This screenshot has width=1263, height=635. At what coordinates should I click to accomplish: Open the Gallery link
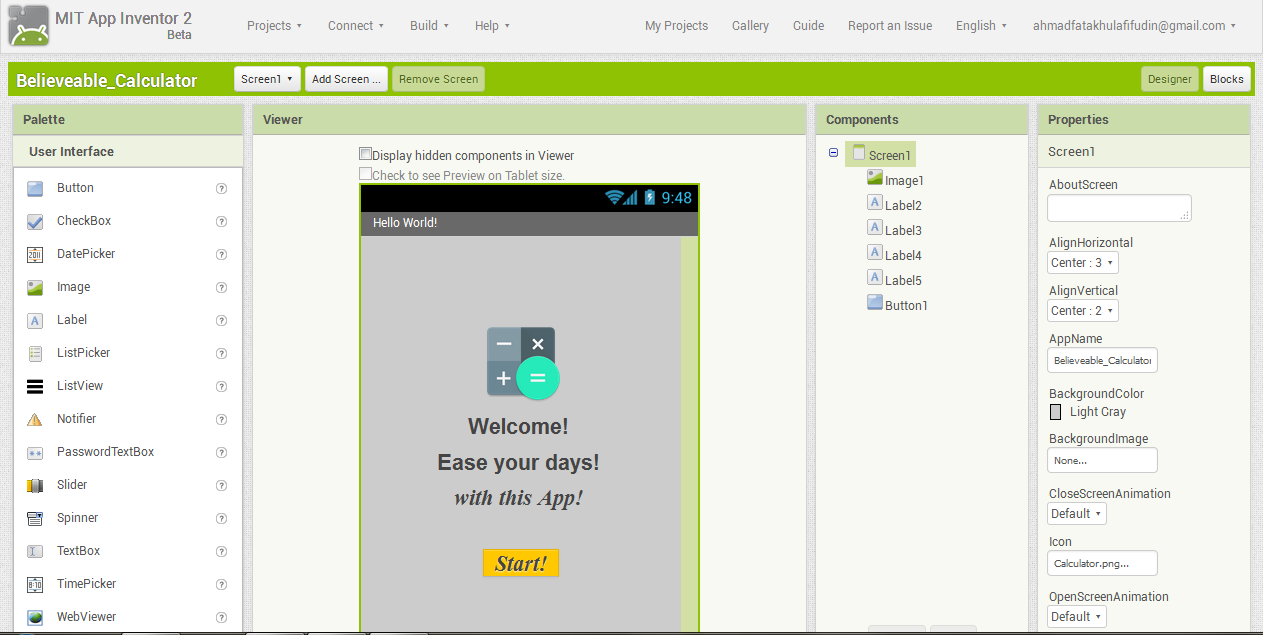coord(750,26)
